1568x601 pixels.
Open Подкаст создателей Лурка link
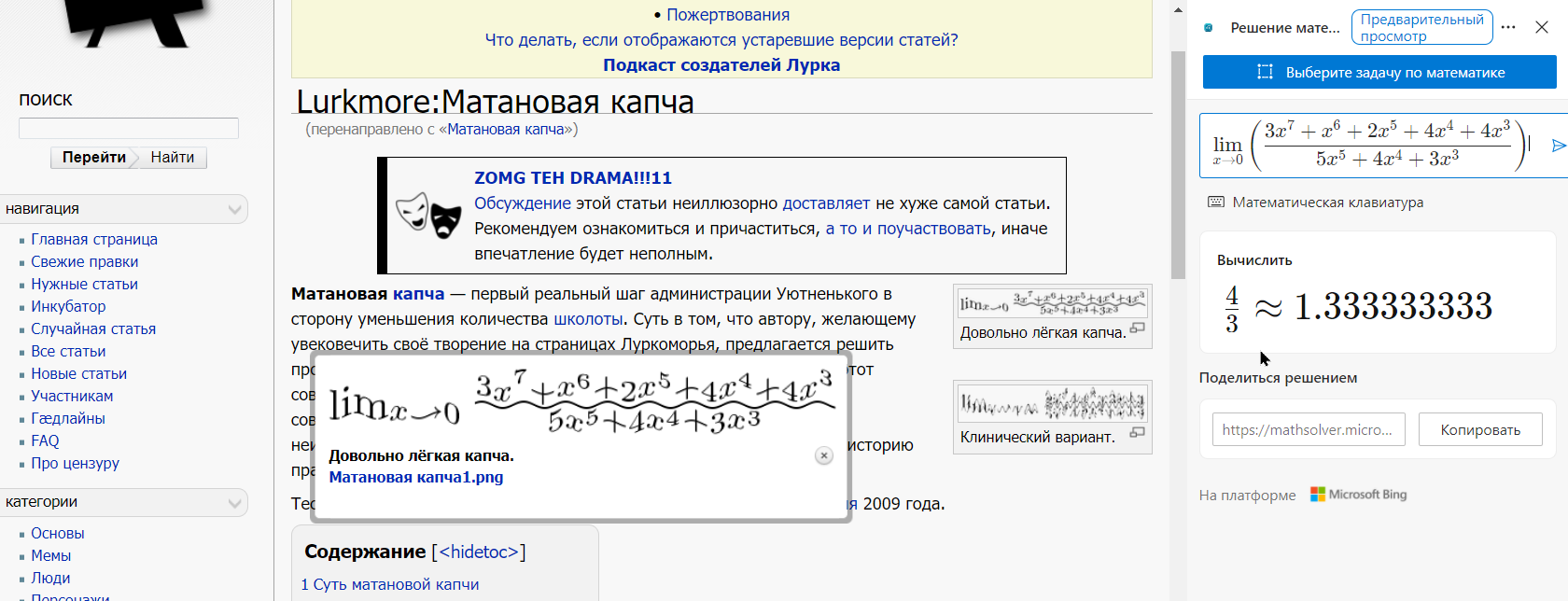click(x=721, y=65)
